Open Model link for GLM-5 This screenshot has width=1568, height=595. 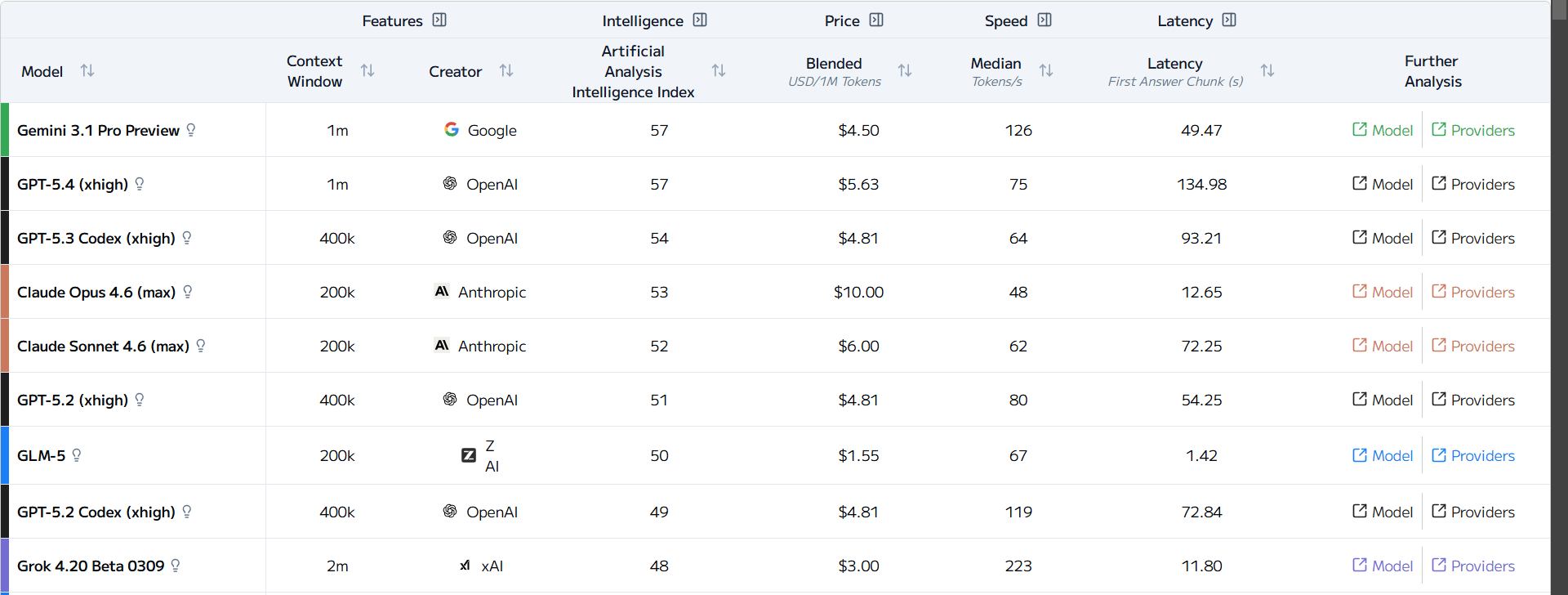coord(1383,455)
